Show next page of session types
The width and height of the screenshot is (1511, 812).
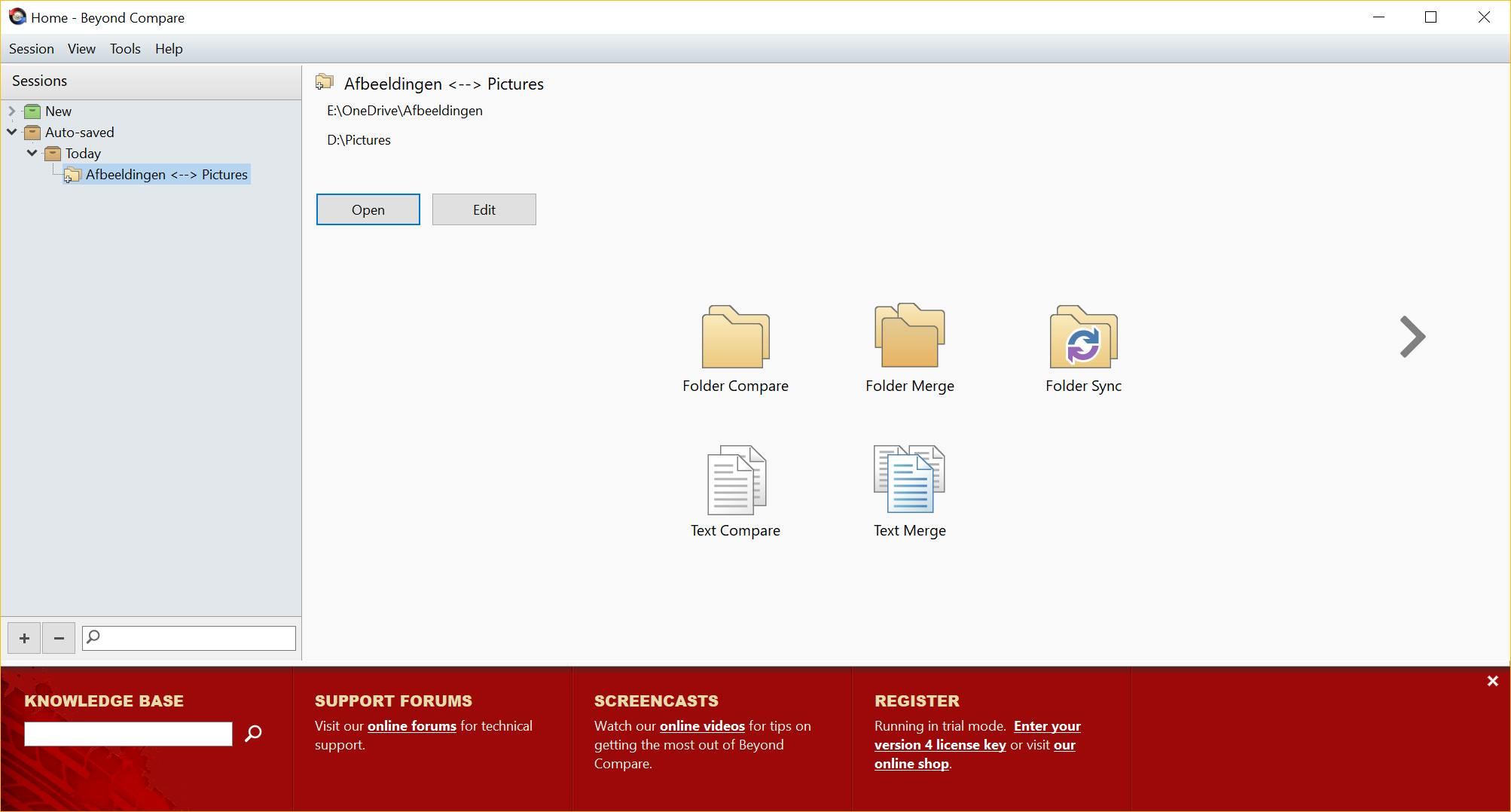pyautogui.click(x=1412, y=336)
